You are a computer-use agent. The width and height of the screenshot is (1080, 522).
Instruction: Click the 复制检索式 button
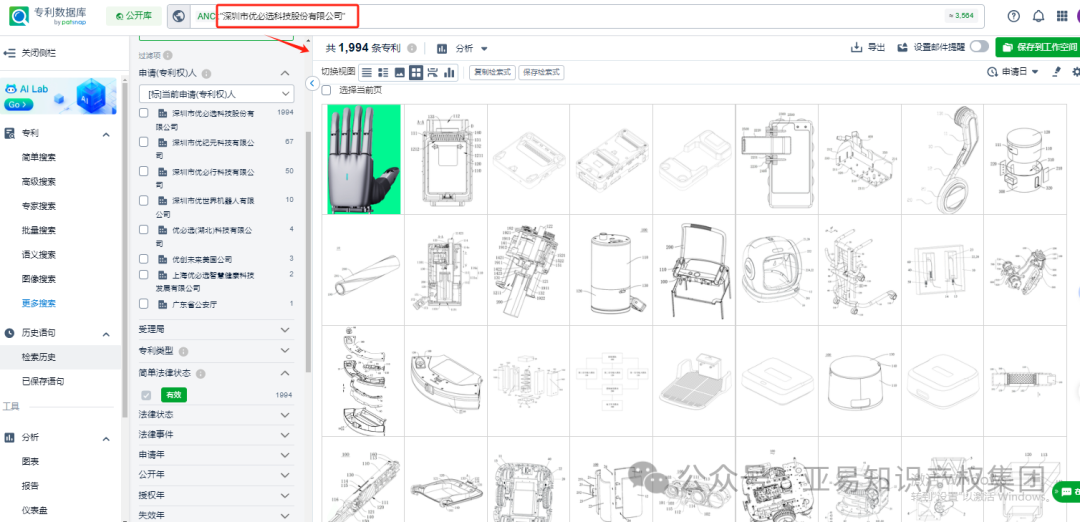click(492, 72)
